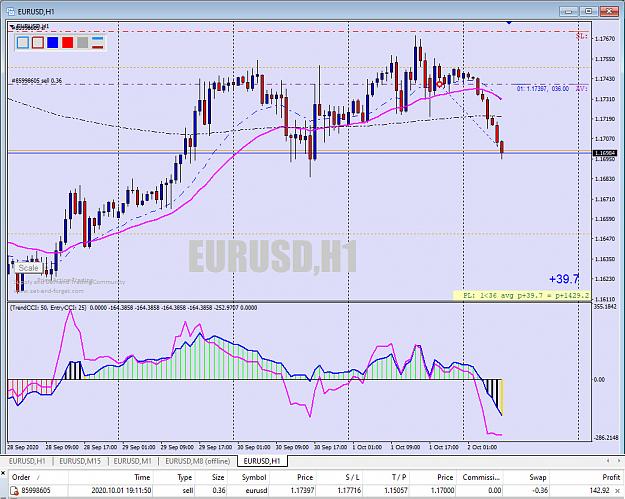Switch to the EURUSD,M15 chart tab
Viewport: 625px width, 499px height.
point(80,461)
